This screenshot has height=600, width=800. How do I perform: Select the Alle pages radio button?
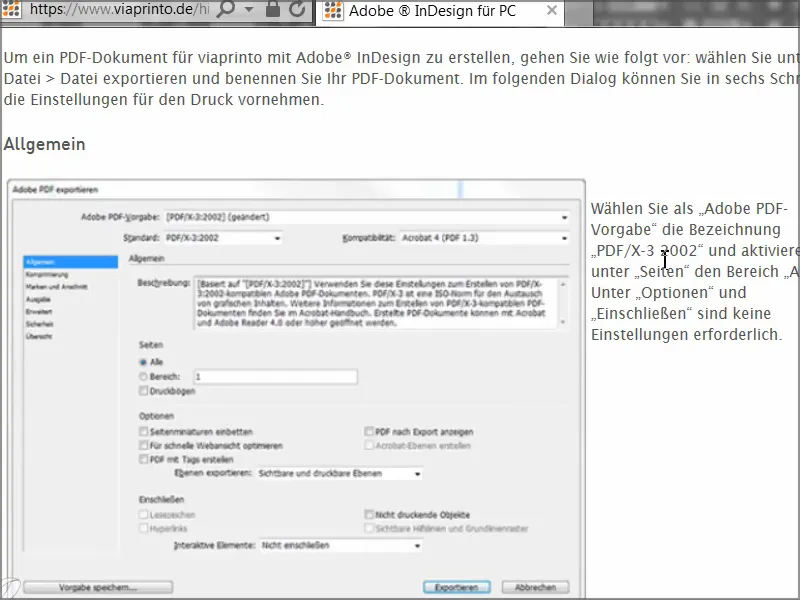click(143, 362)
